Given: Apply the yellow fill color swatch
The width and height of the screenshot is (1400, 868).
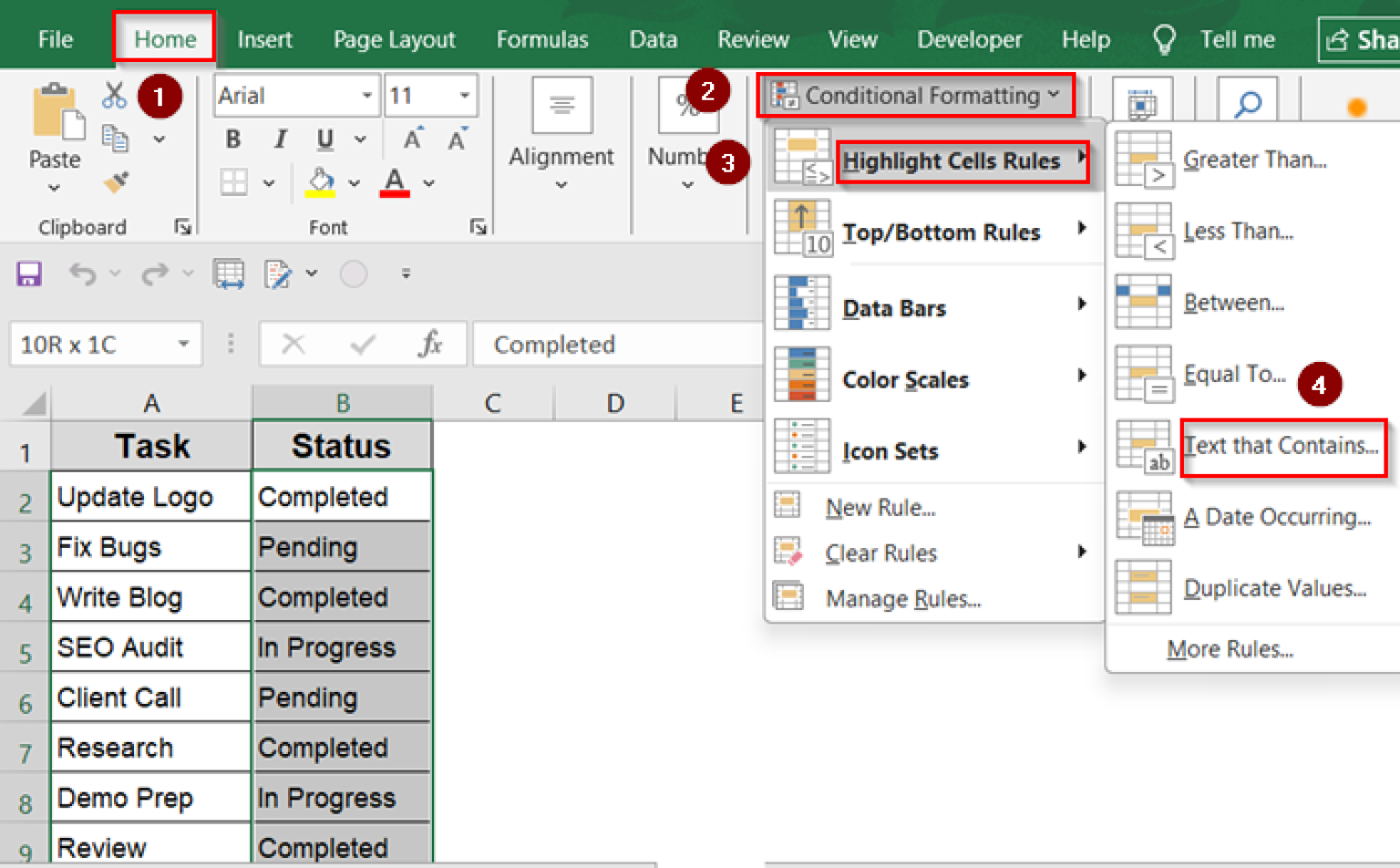Looking at the screenshot, I should [x=320, y=182].
